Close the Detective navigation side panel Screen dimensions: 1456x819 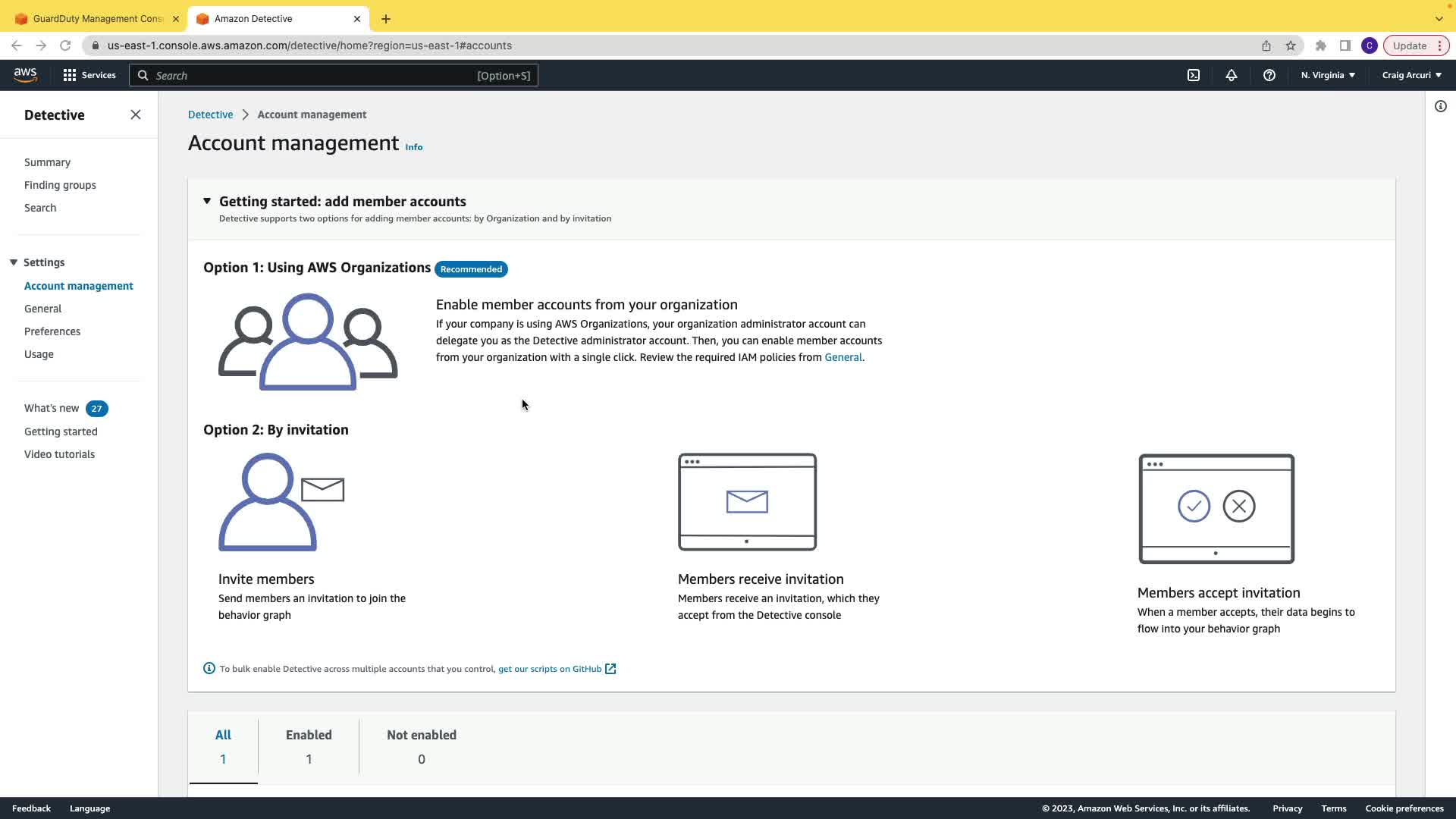pos(136,115)
